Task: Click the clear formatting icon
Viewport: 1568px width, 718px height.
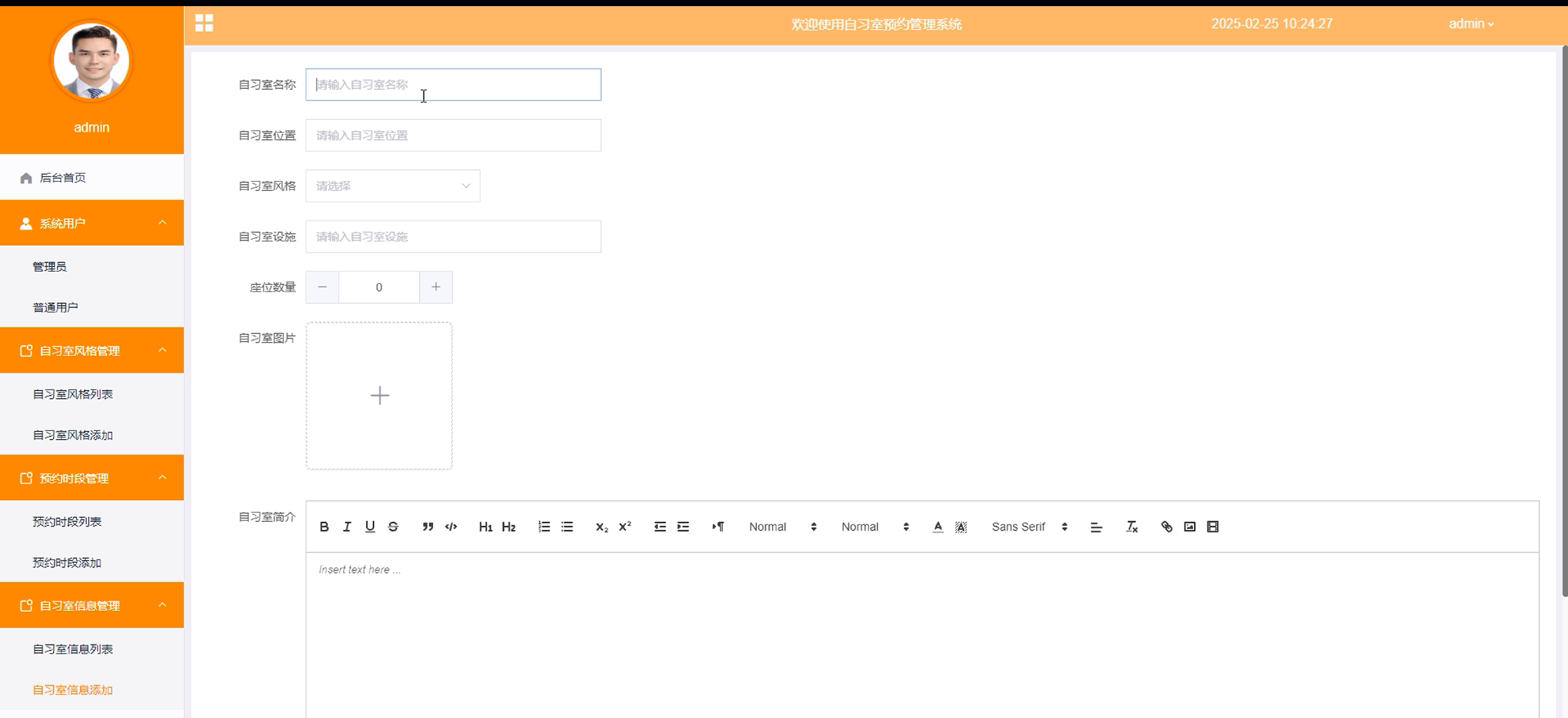Action: (x=1132, y=527)
